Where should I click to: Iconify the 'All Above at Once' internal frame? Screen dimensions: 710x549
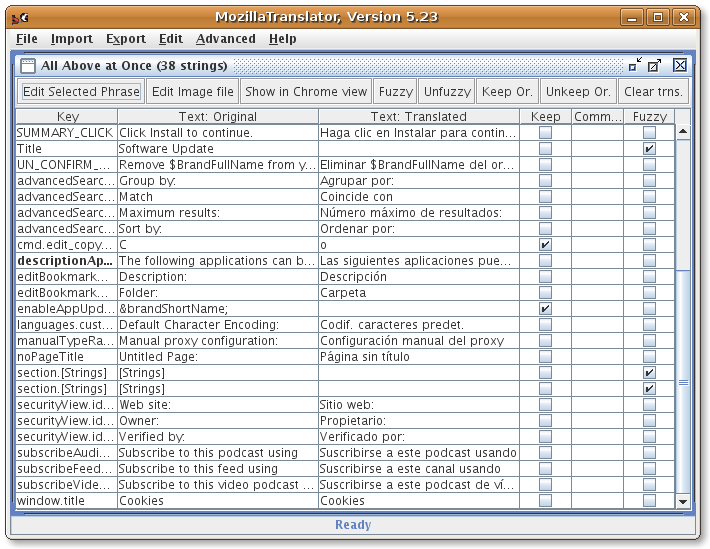point(636,65)
